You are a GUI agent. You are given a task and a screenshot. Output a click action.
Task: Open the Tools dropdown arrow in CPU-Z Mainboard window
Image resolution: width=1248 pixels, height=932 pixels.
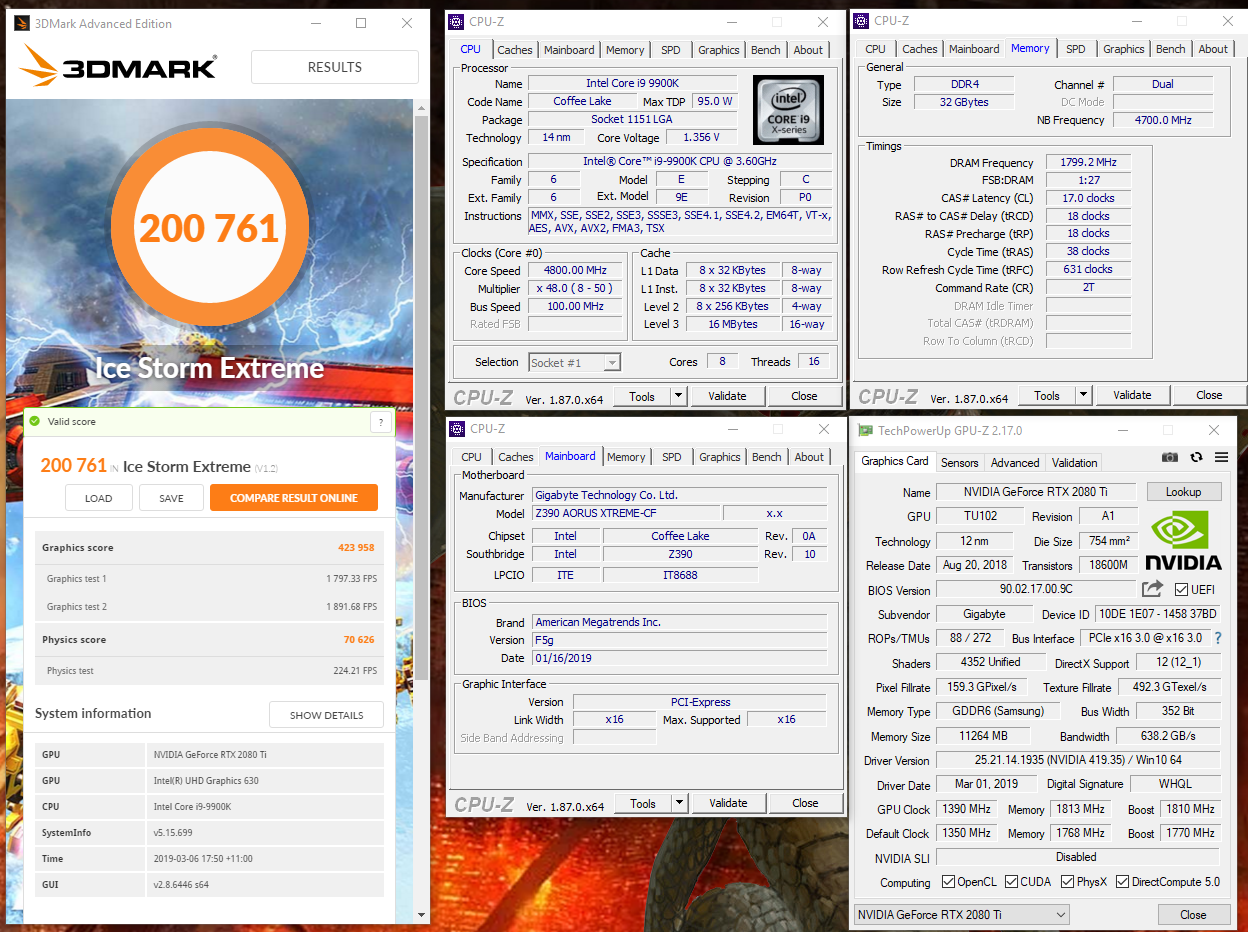coord(679,803)
